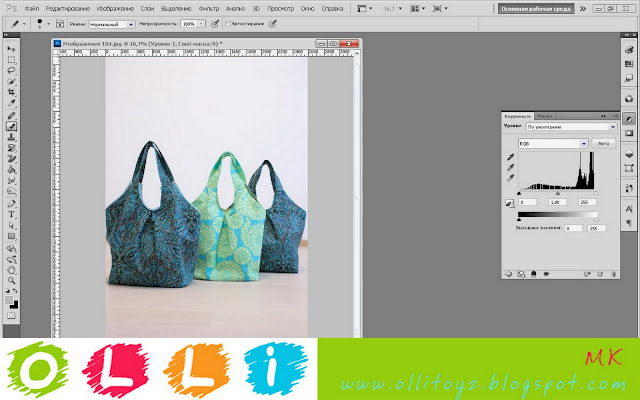
Task: Reset to default foreground and background colors
Action: coord(7,291)
